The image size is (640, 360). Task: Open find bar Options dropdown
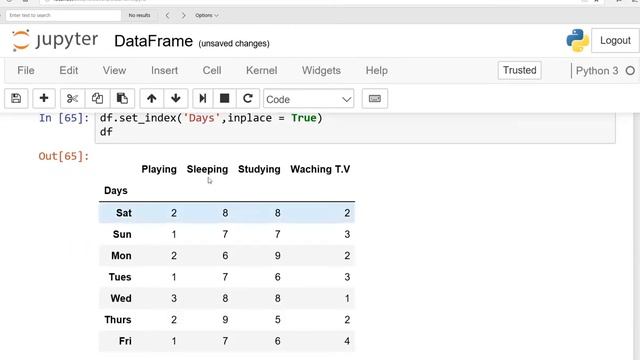tap(207, 16)
